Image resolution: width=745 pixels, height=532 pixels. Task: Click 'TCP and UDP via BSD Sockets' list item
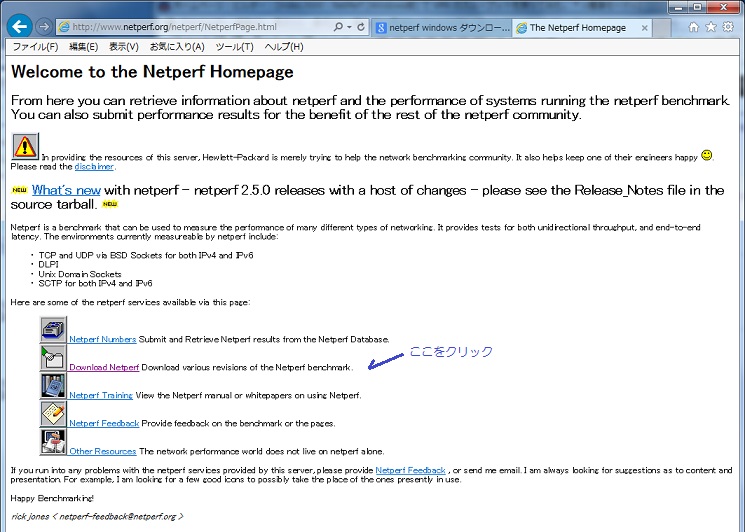tap(146, 255)
